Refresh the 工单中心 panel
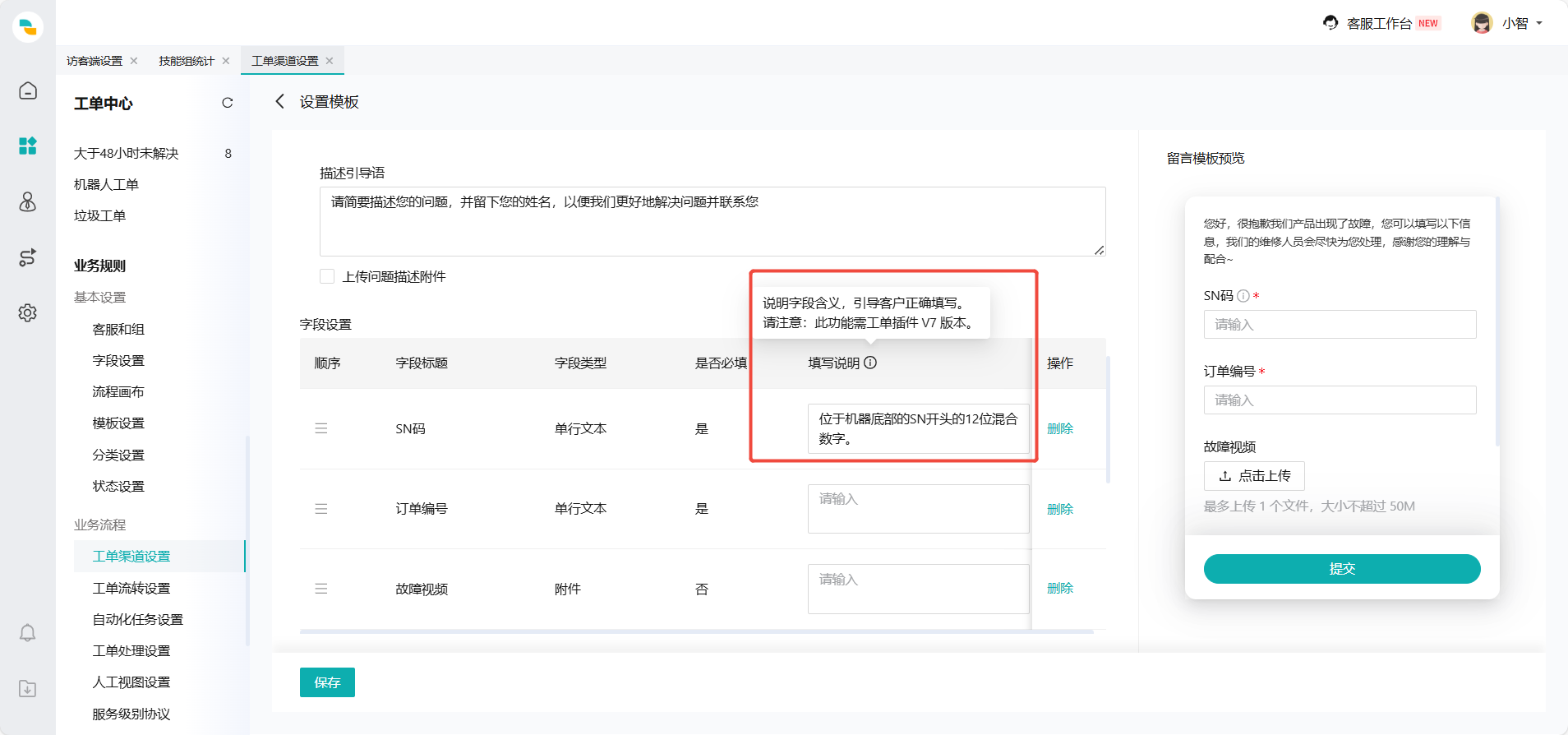Image resolution: width=1568 pixels, height=735 pixels. click(x=228, y=103)
